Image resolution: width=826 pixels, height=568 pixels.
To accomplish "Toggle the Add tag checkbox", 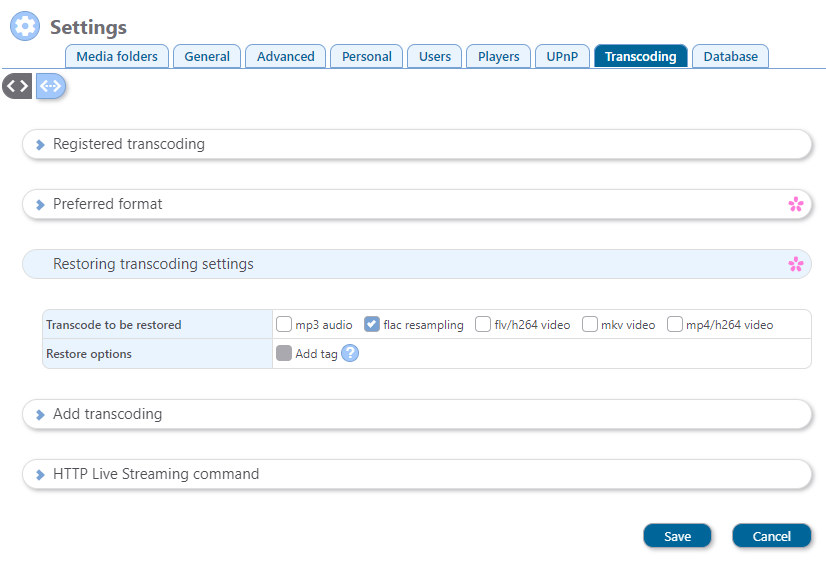I will (284, 353).
